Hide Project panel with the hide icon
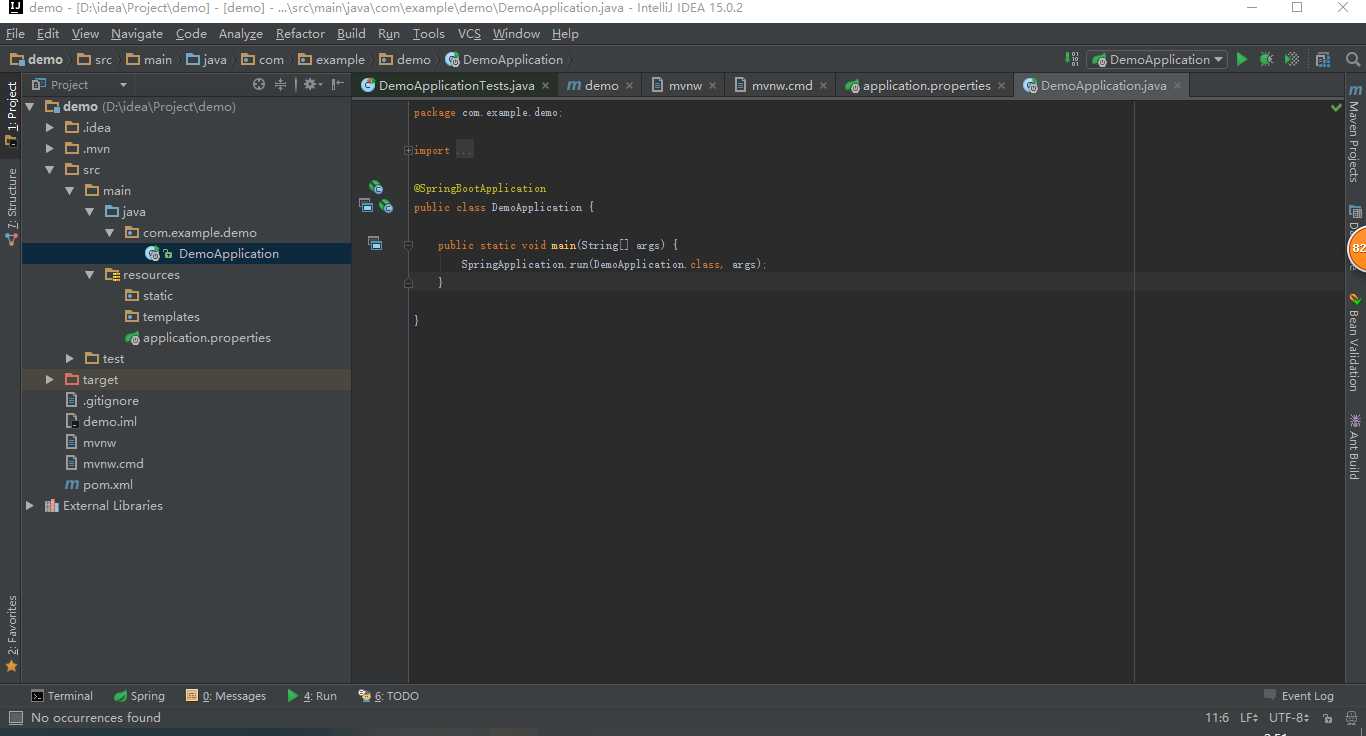Image resolution: width=1366 pixels, height=736 pixels. [x=338, y=85]
